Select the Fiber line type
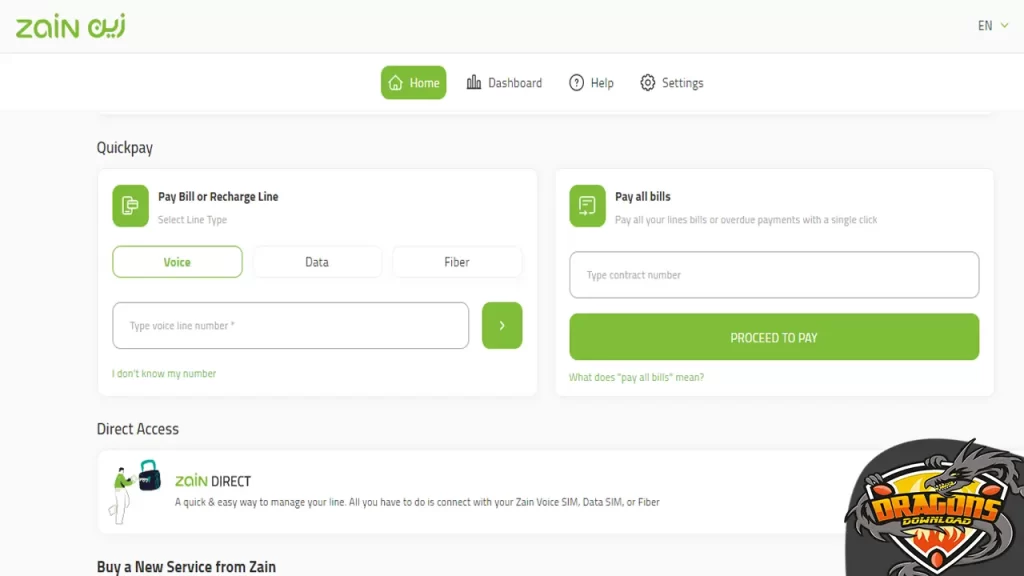This screenshot has width=1024, height=576. tap(457, 262)
